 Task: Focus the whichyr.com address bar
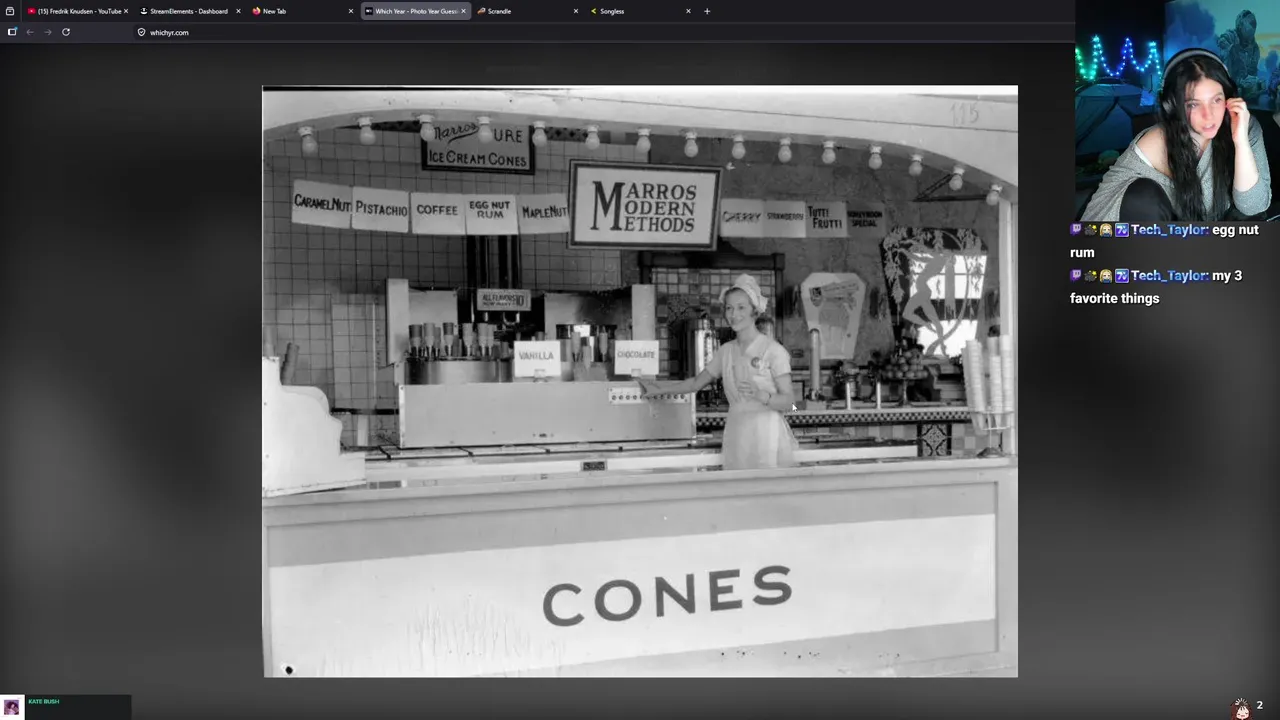click(600, 32)
